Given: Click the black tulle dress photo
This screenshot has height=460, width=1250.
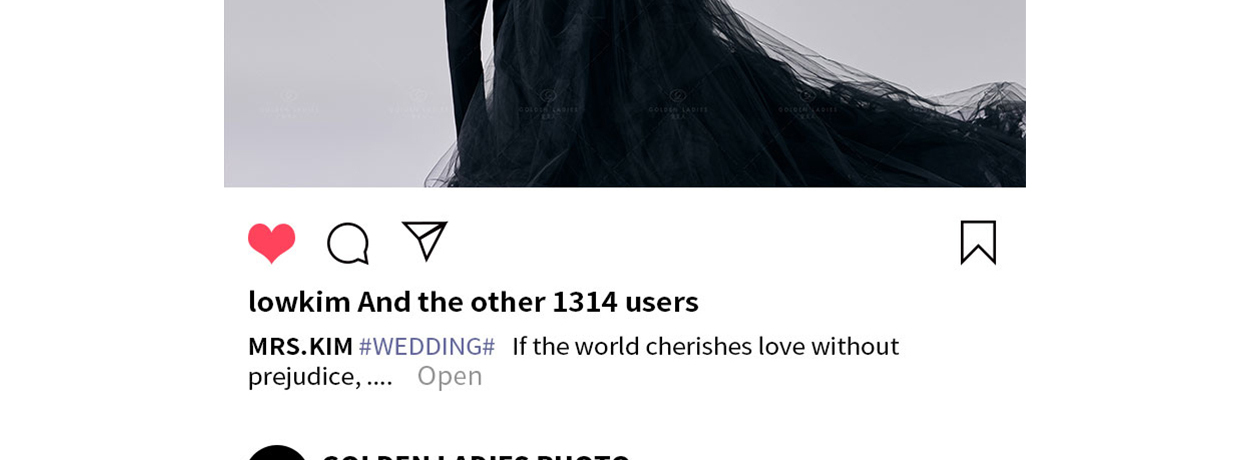Looking at the screenshot, I should (x=625, y=94).
